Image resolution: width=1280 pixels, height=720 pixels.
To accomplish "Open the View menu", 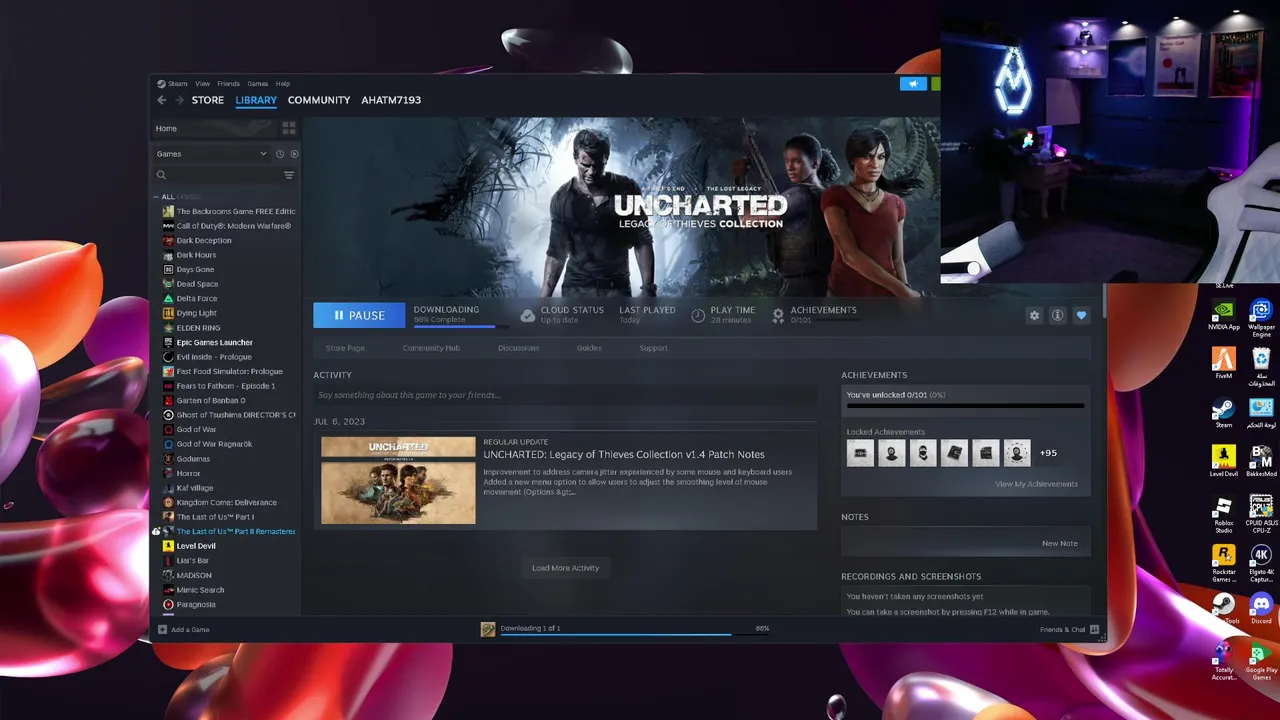I will [x=202, y=84].
